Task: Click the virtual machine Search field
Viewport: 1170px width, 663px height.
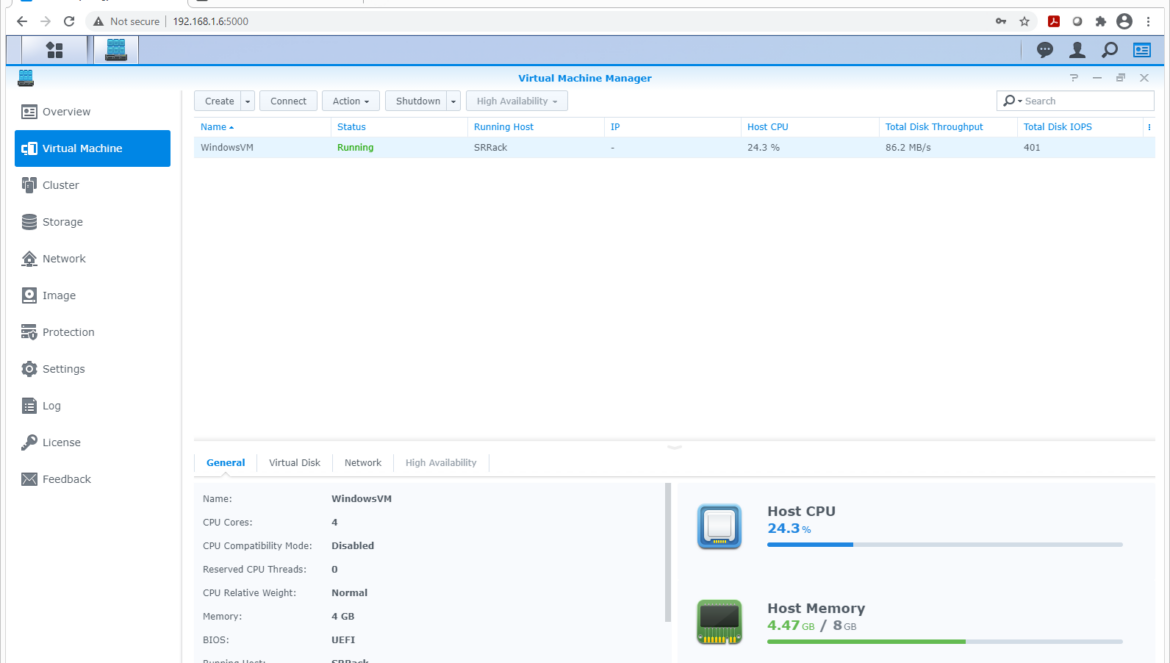Action: point(1075,101)
